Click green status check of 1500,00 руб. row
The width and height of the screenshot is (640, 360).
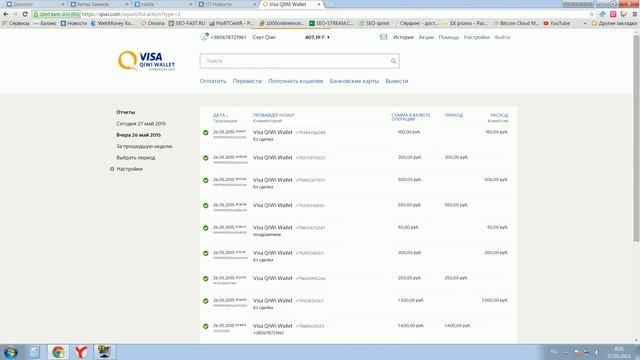206,301
